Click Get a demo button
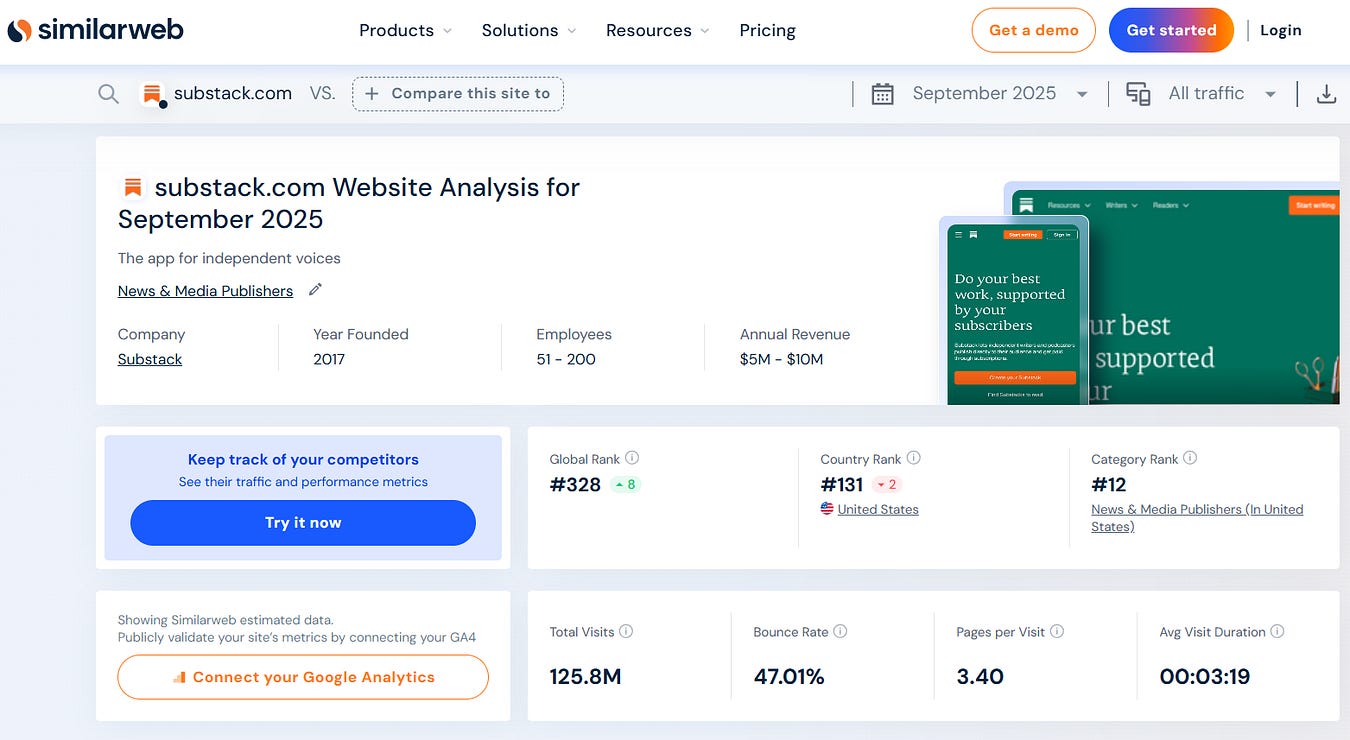 point(1034,30)
